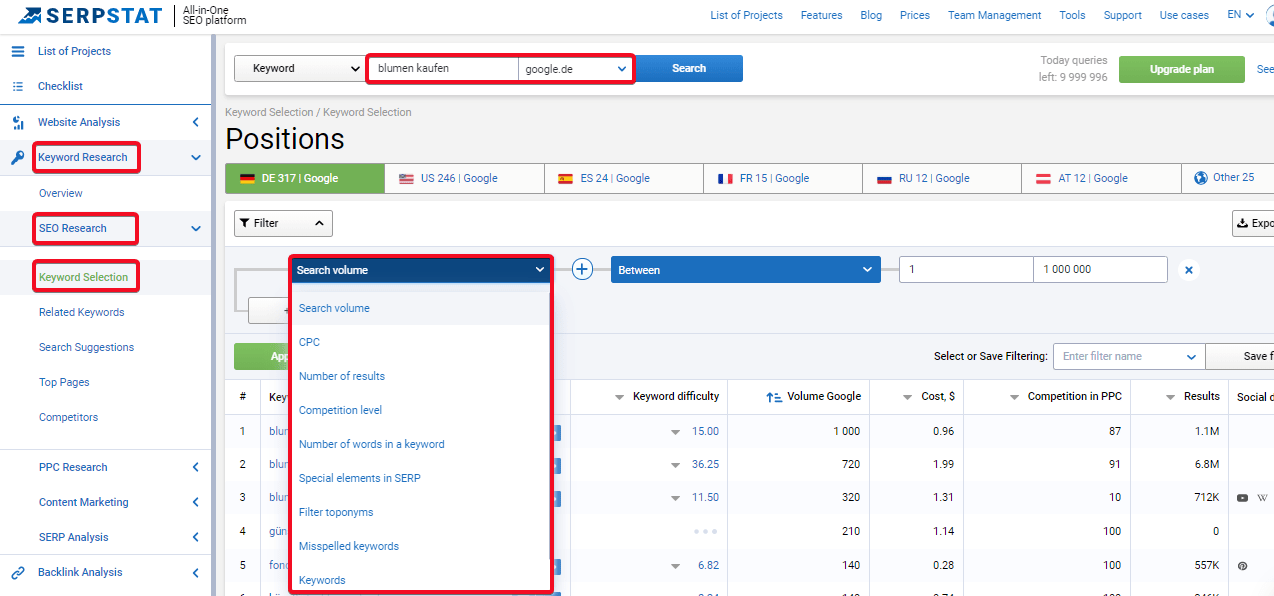The height and width of the screenshot is (596, 1274).
Task: Click the Spain flag icon
Action: click(x=565, y=178)
